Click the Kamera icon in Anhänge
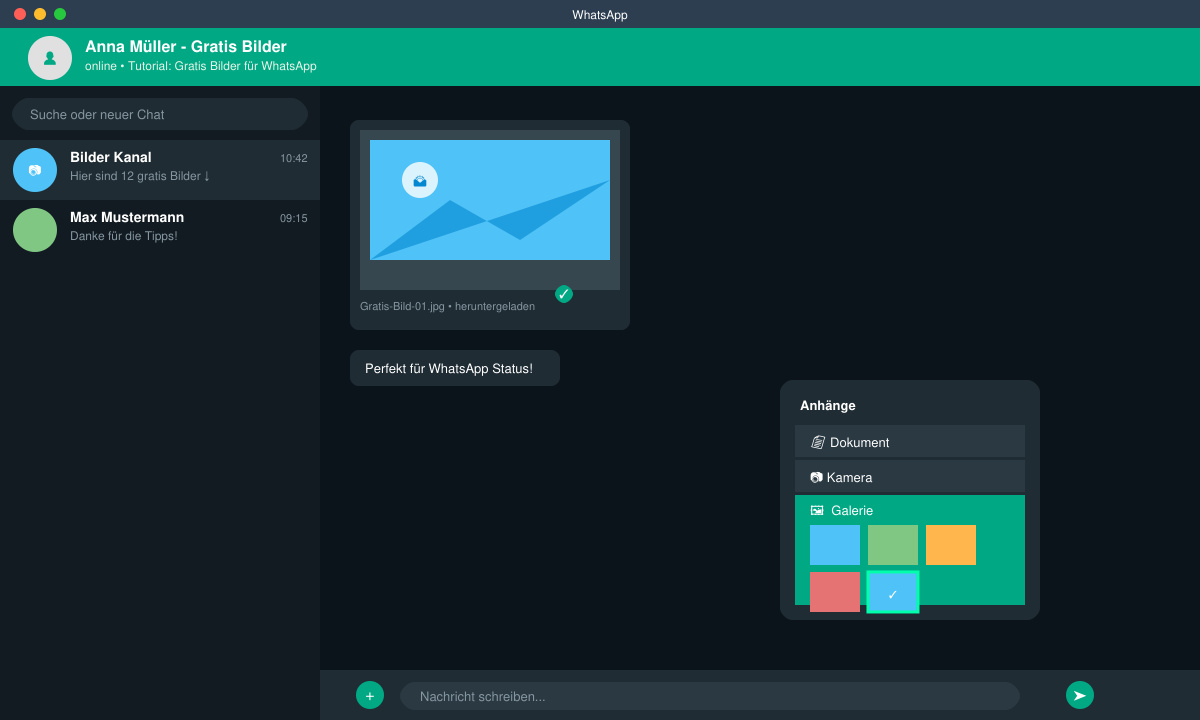 (816, 477)
